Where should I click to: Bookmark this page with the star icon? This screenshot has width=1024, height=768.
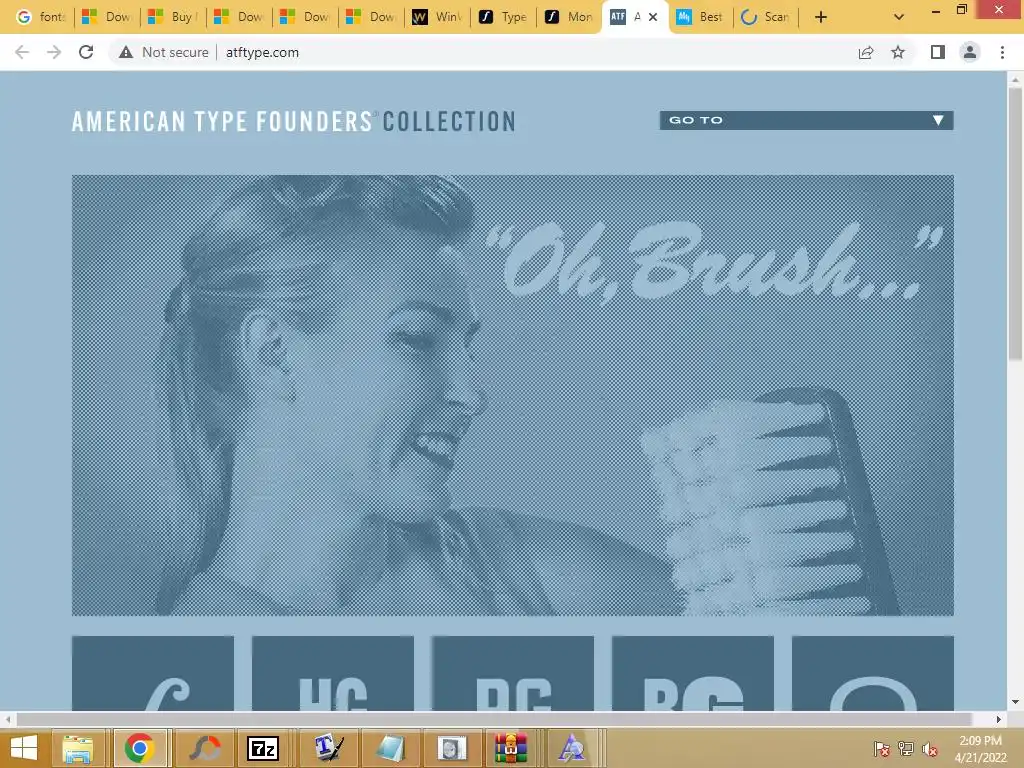[898, 52]
